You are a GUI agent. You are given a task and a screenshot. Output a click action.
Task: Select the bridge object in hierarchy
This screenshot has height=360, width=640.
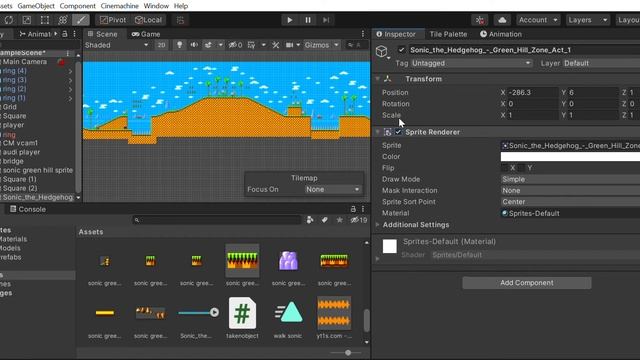13,161
